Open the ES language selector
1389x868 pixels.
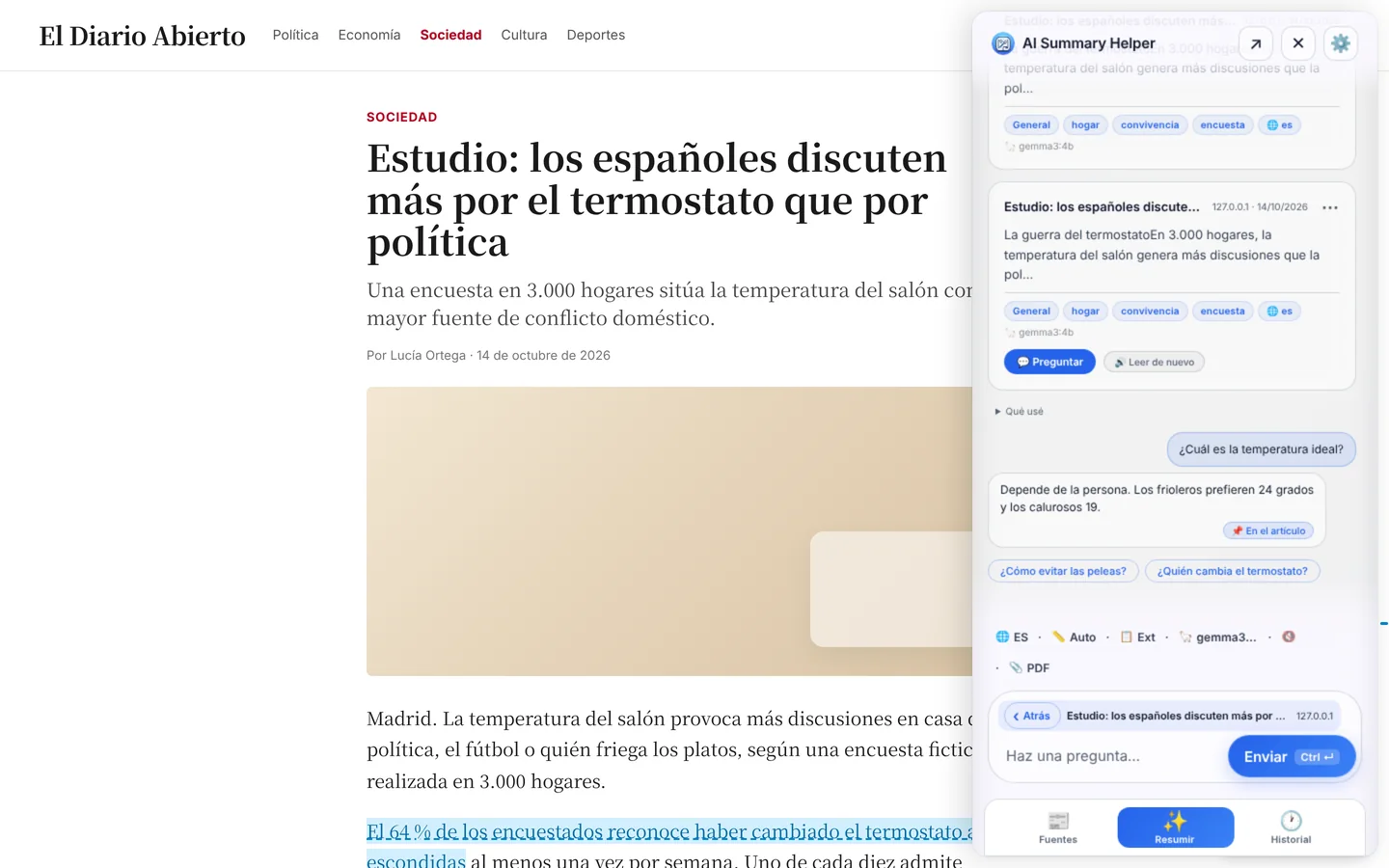(1012, 637)
